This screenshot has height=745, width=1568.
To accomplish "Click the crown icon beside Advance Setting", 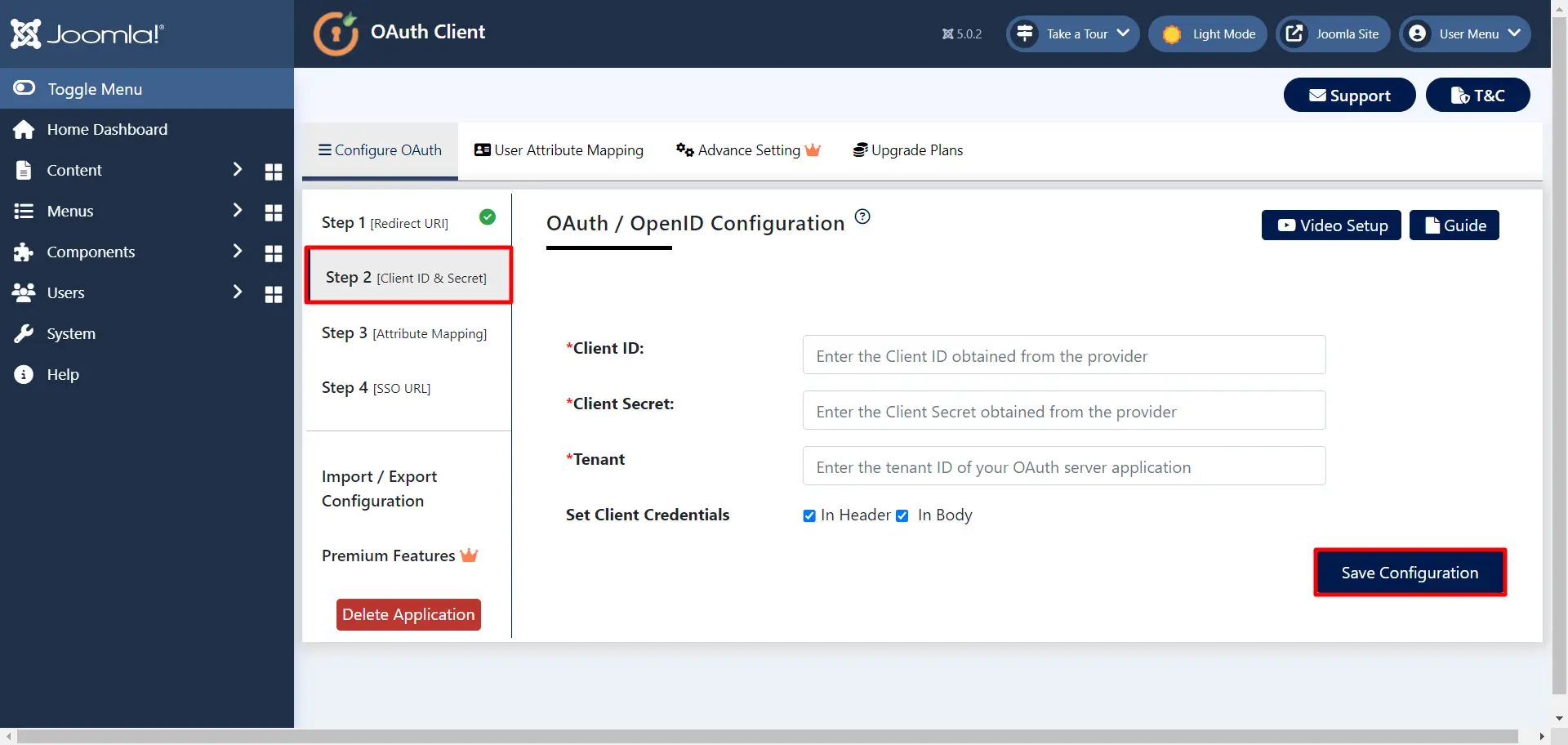I will [x=813, y=149].
